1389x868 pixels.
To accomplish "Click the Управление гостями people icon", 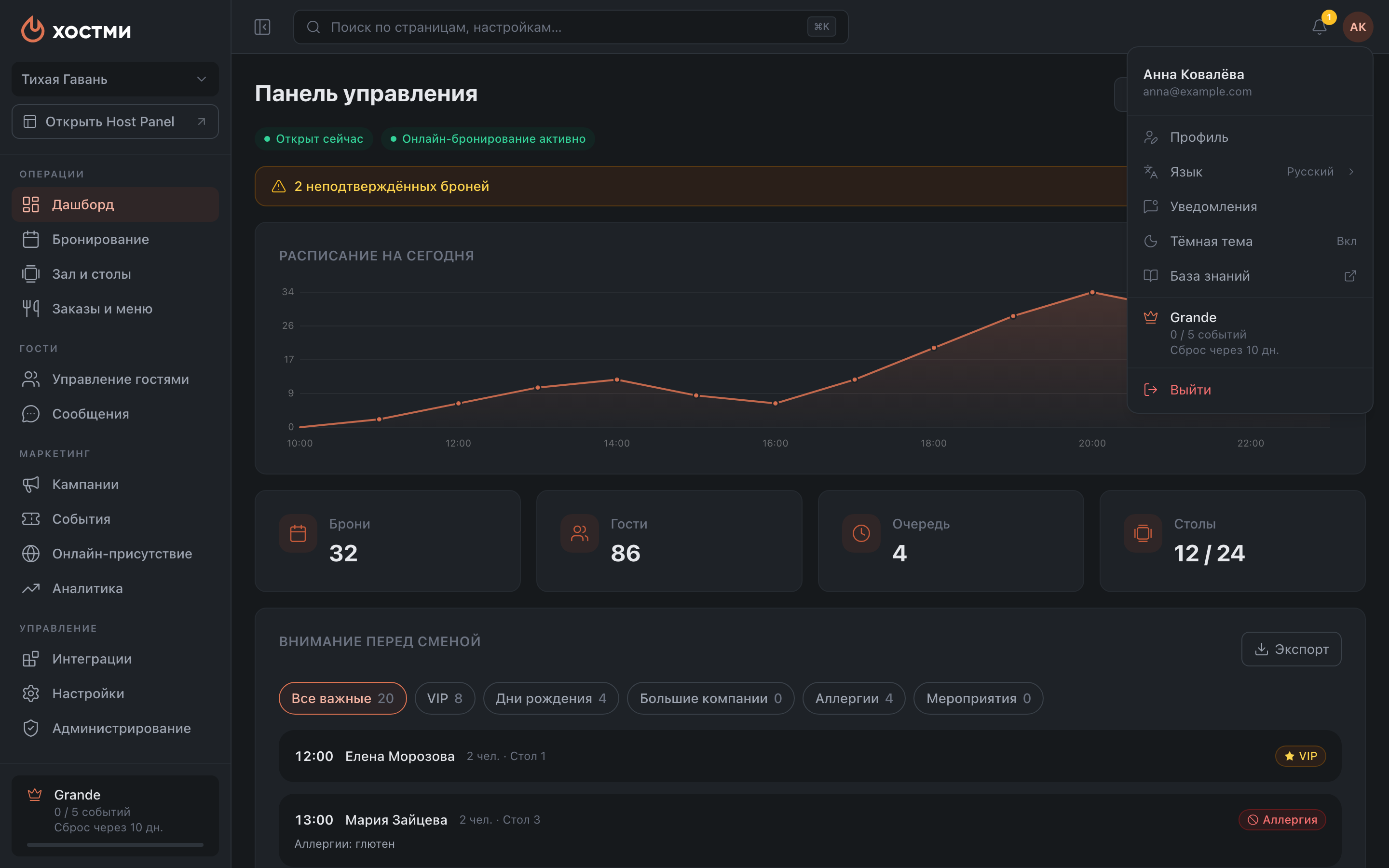I will click(x=31, y=379).
